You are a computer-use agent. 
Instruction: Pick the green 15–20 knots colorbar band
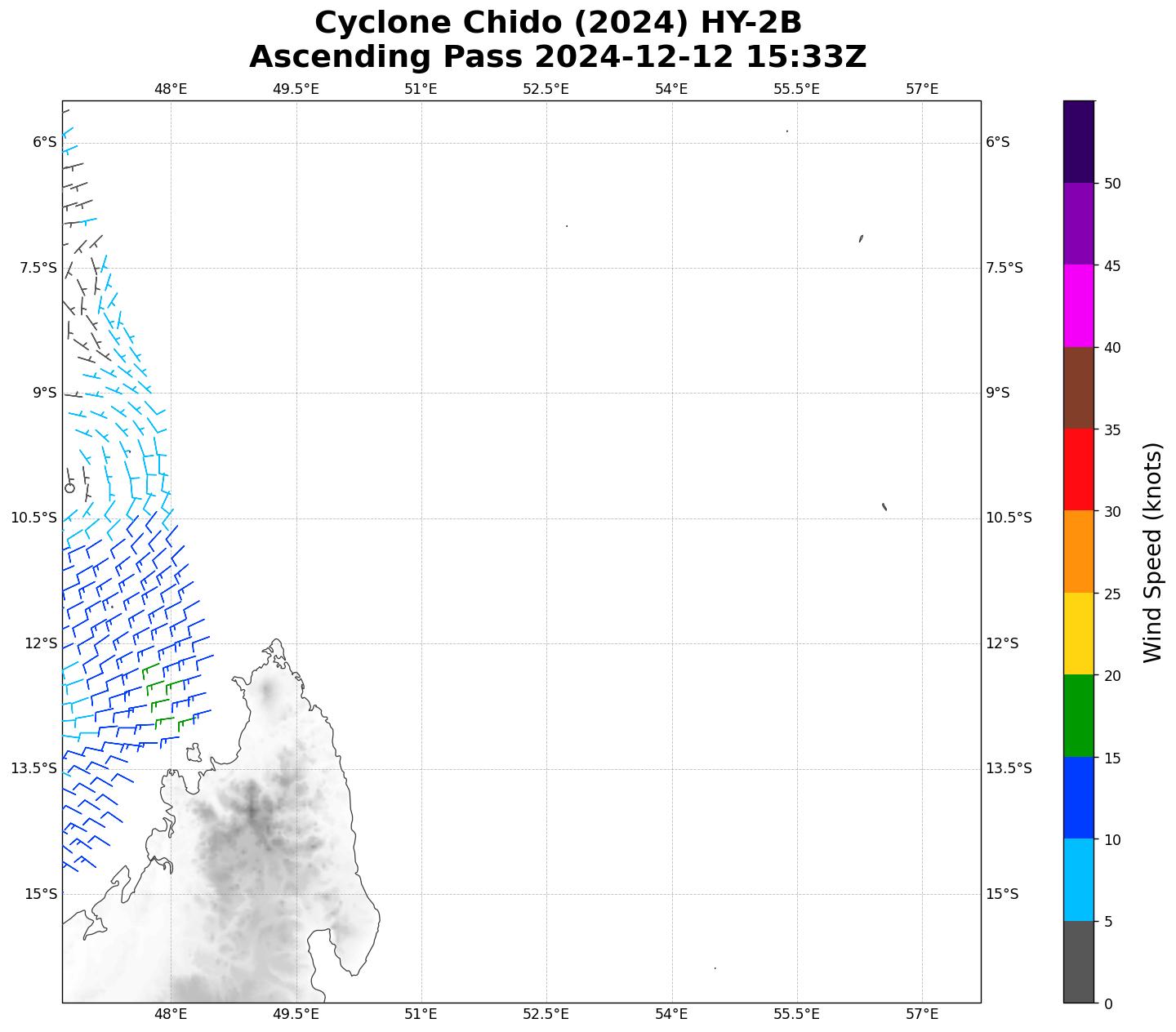[1078, 715]
